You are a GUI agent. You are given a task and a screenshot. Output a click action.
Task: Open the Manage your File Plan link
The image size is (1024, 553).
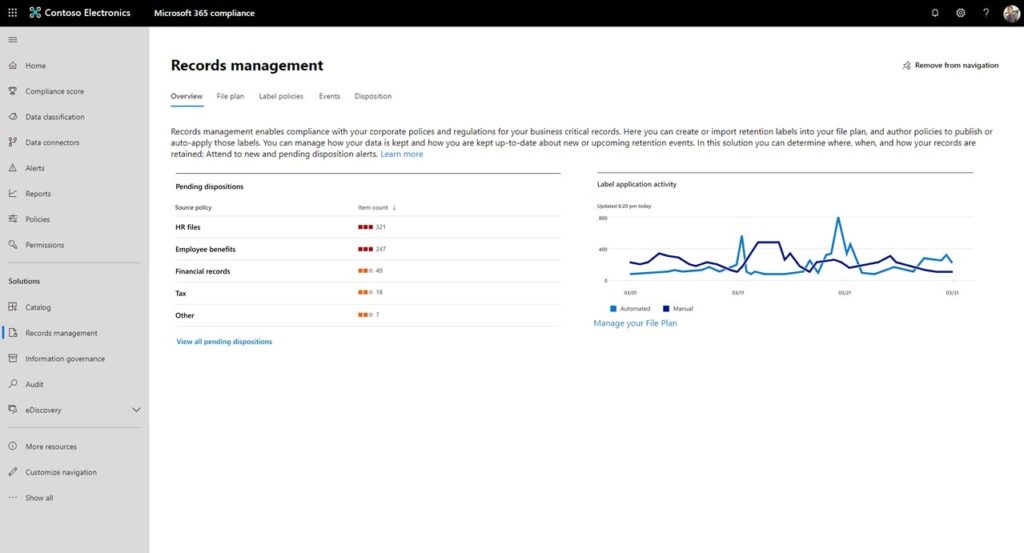click(635, 324)
